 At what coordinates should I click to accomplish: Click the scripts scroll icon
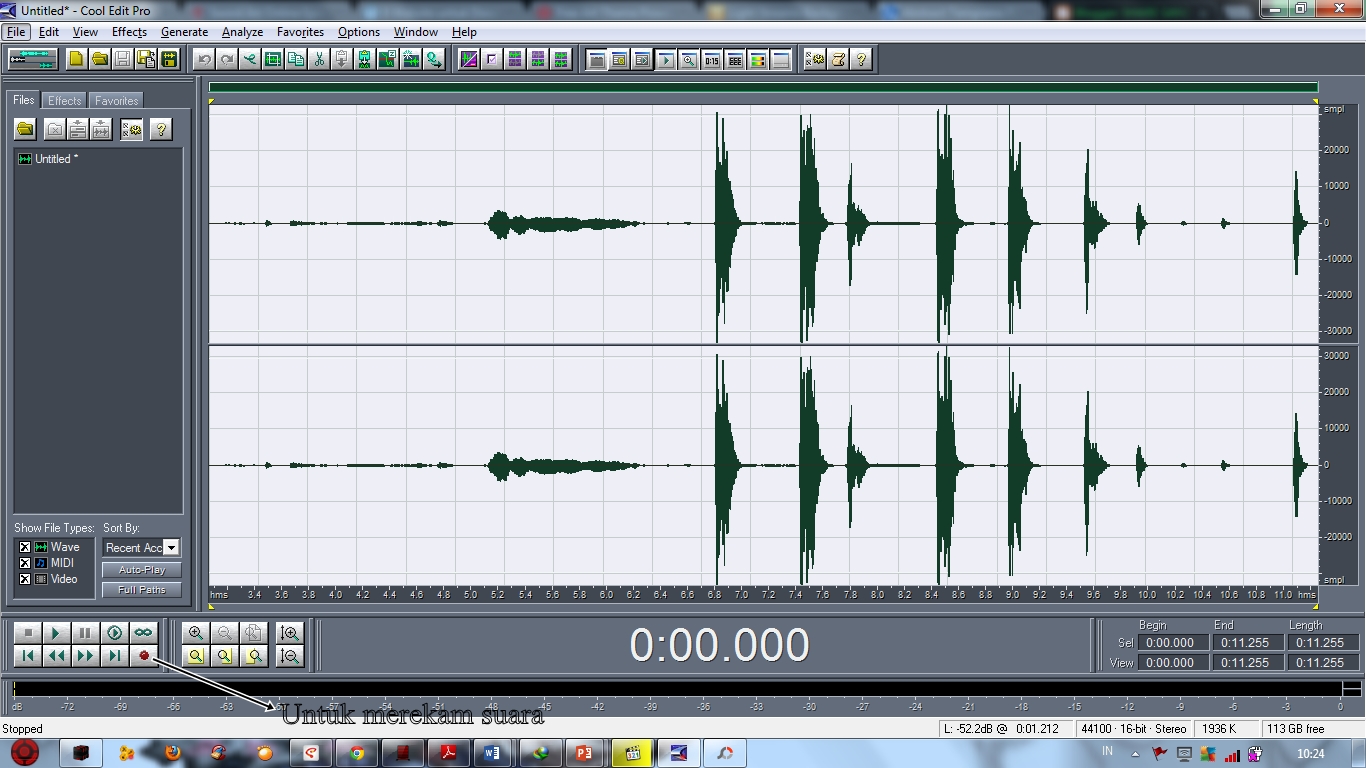pos(838,59)
